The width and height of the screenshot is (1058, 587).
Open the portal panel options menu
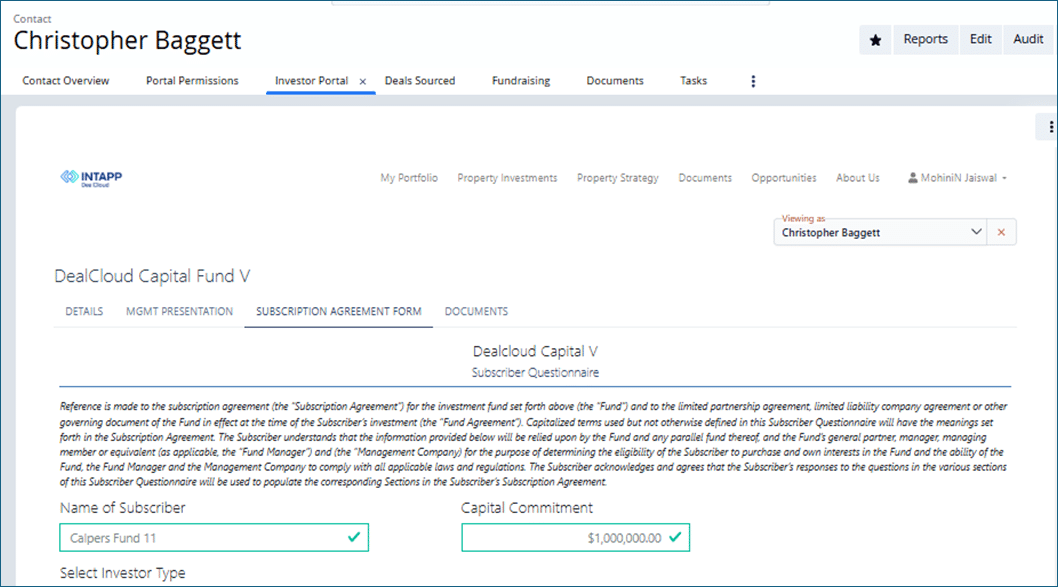1050,127
